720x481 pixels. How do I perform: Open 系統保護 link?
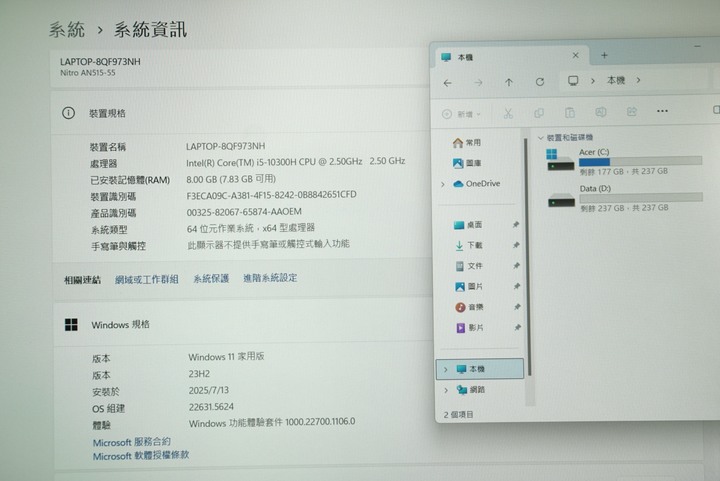click(211, 279)
